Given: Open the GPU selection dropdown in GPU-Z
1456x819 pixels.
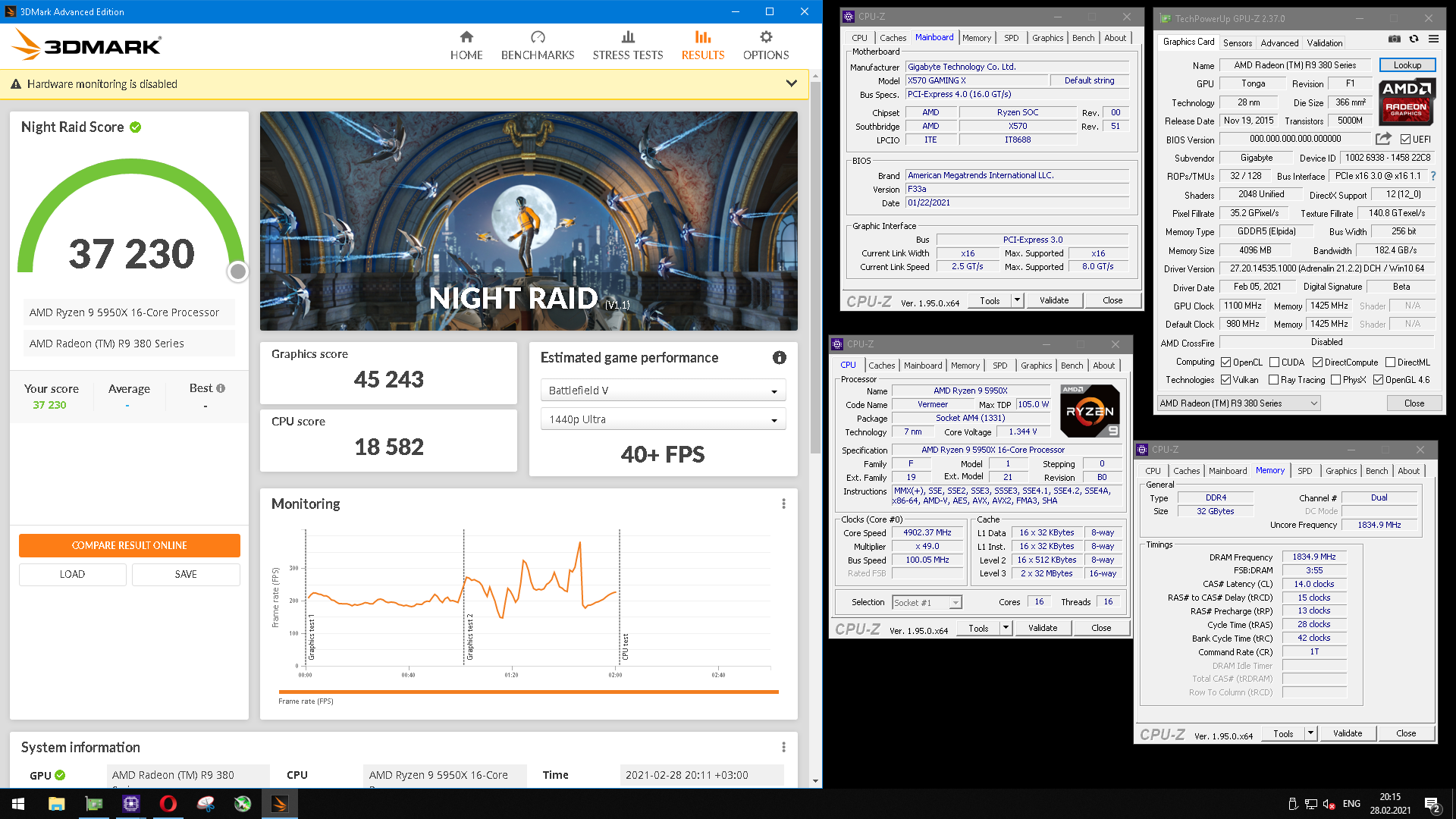Looking at the screenshot, I should pyautogui.click(x=1239, y=403).
